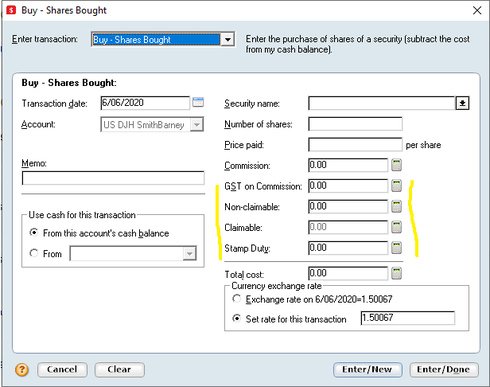490x387 pixels.
Task: Open the calculator for Commission field
Action: coord(396,165)
